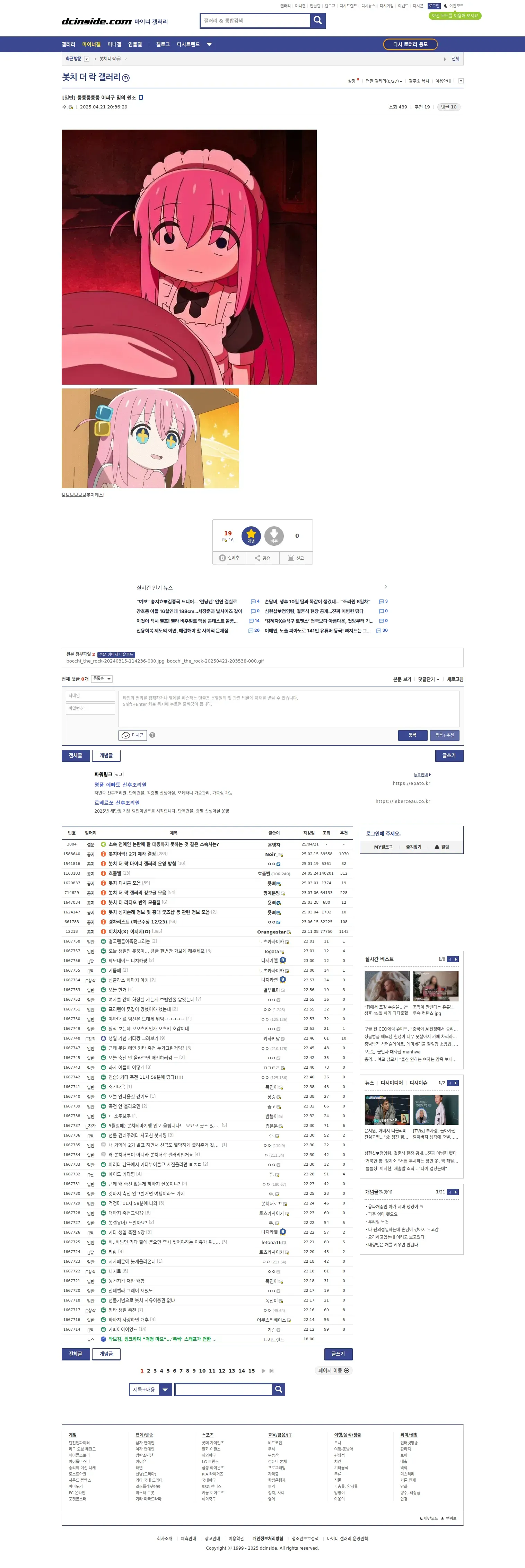The height and width of the screenshot is (1568, 525).
Task: Previous page arrow in 뉴스 widget
Action: point(450,1083)
